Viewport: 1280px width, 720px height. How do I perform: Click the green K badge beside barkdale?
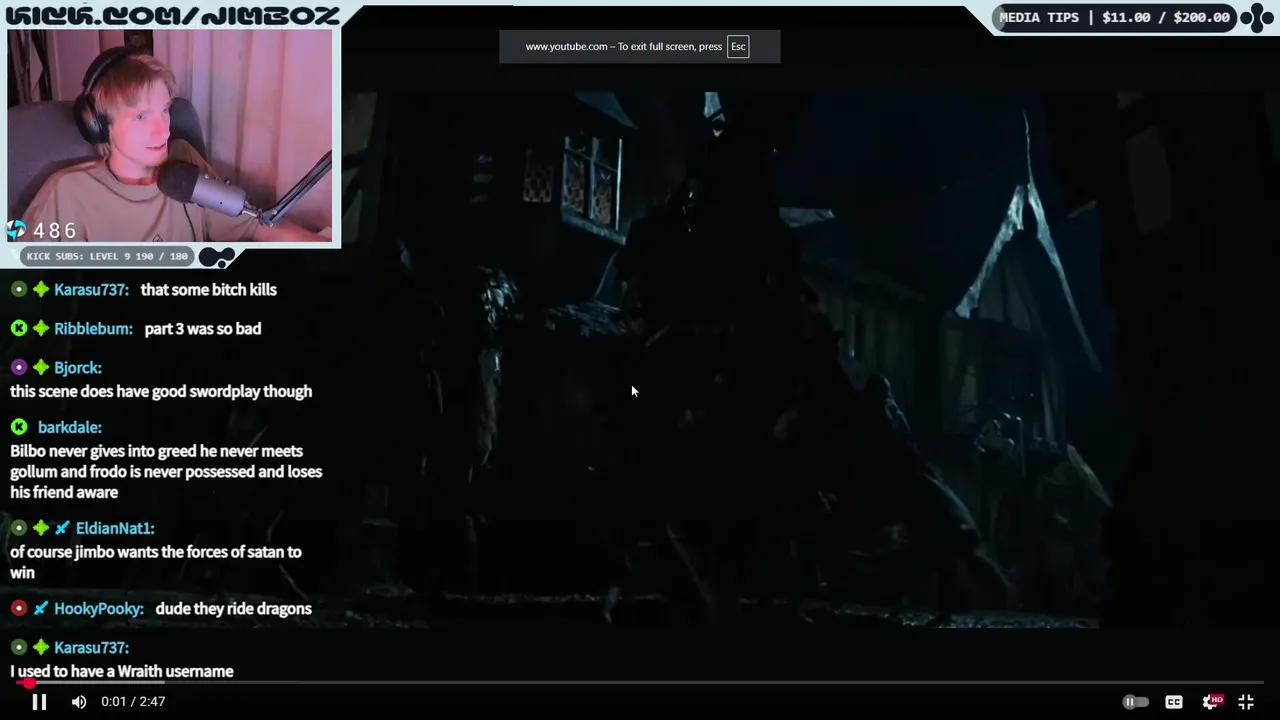[x=19, y=428]
